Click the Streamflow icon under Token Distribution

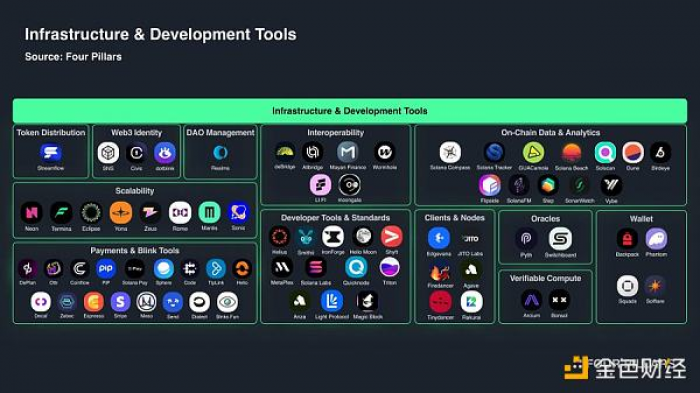pos(51,153)
